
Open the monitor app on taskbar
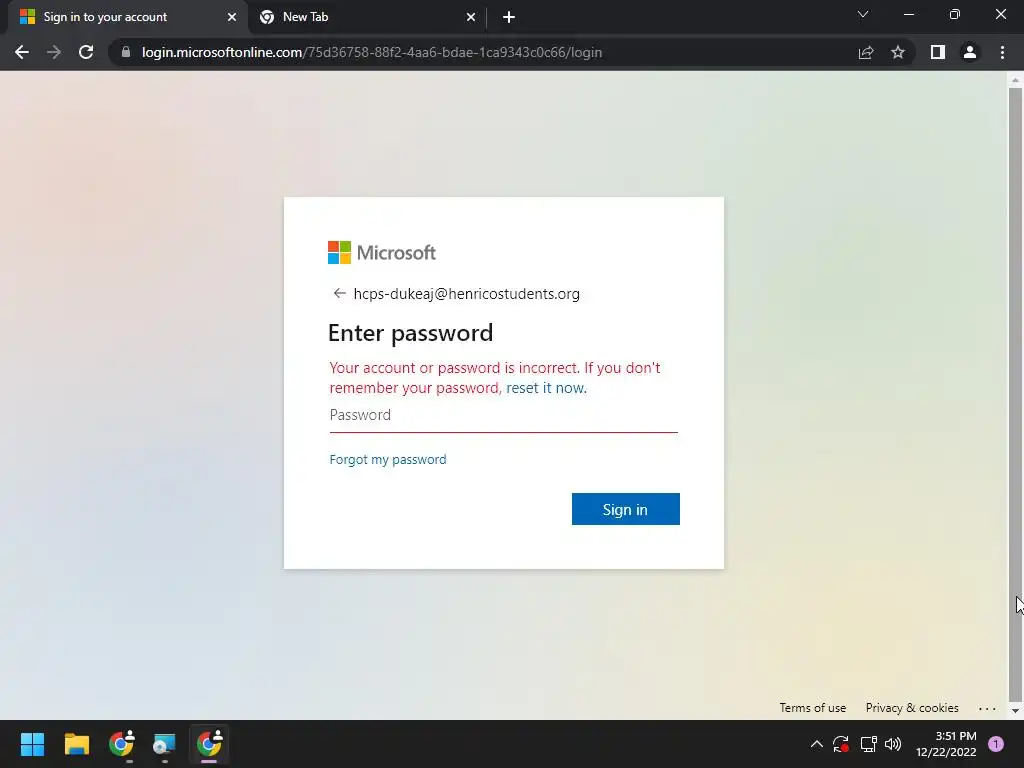point(165,744)
